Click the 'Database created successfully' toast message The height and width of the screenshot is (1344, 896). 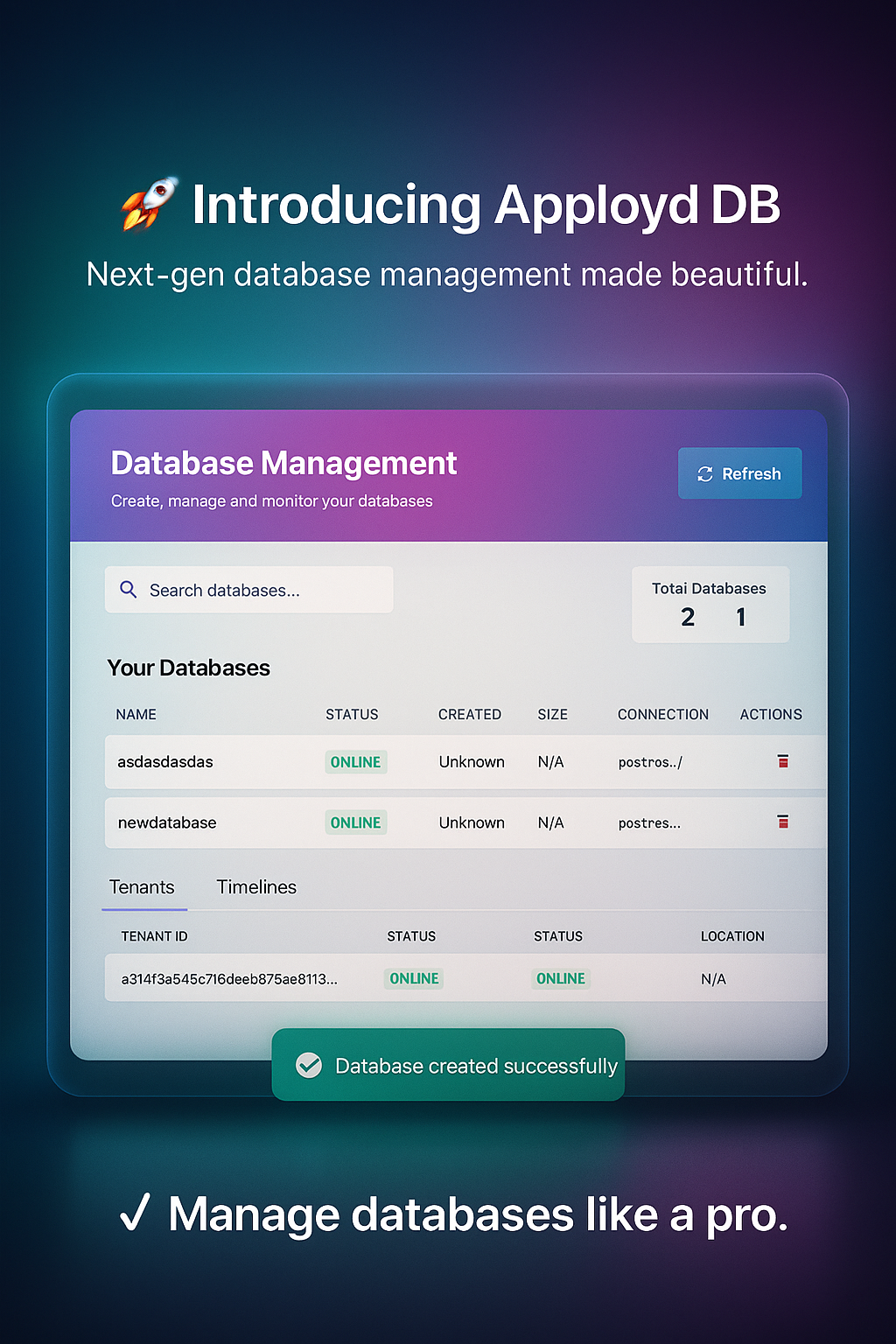[475, 1066]
